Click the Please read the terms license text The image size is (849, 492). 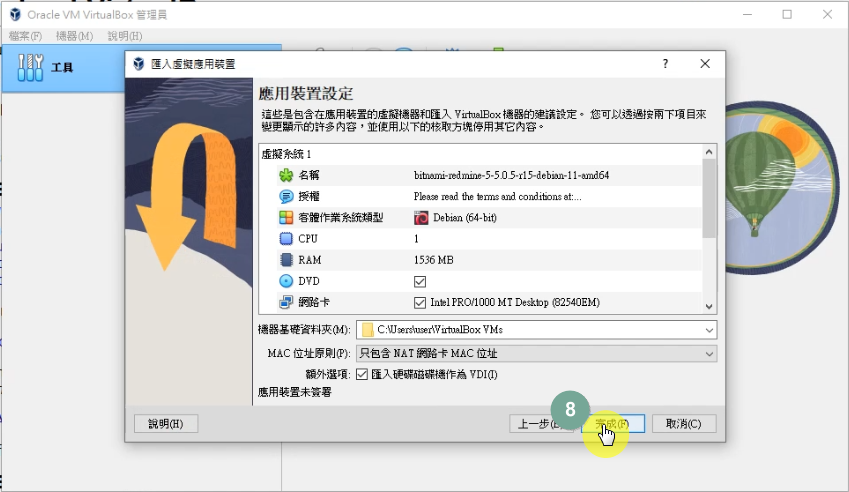(498, 196)
